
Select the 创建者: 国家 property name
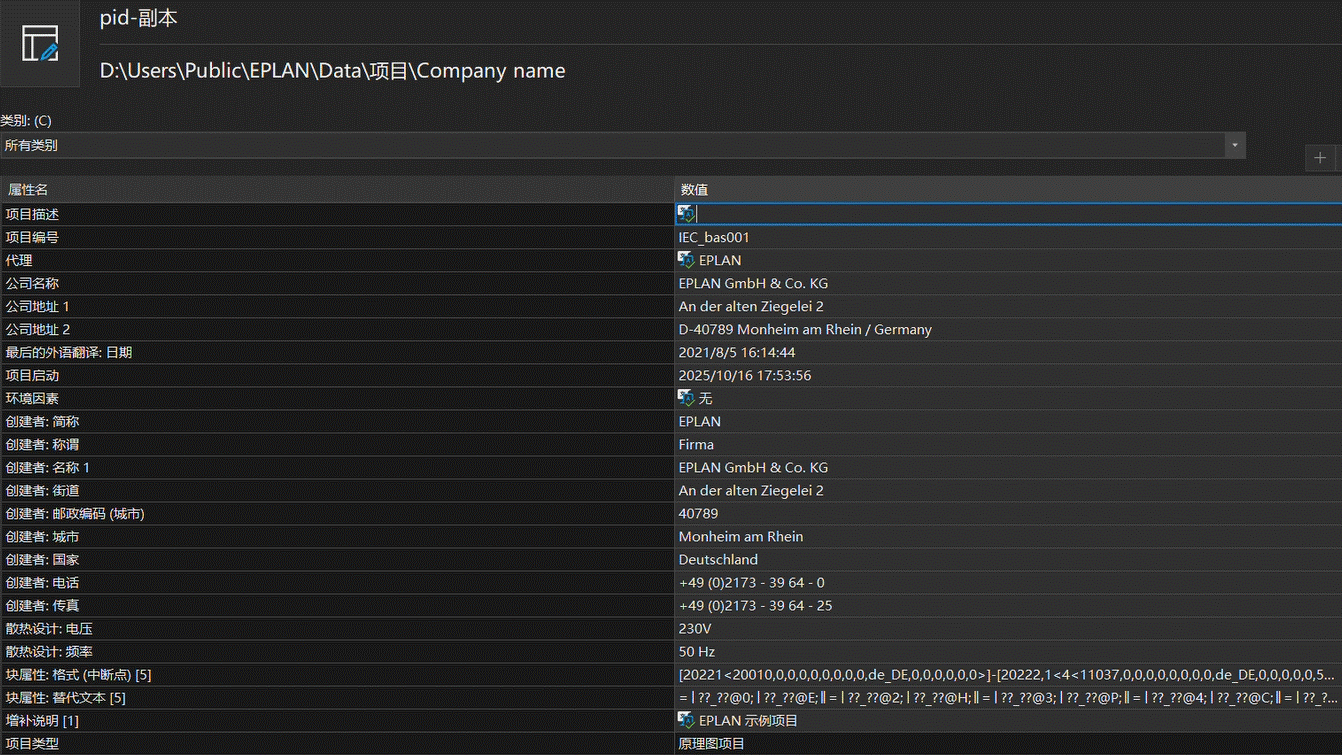tap(42, 559)
